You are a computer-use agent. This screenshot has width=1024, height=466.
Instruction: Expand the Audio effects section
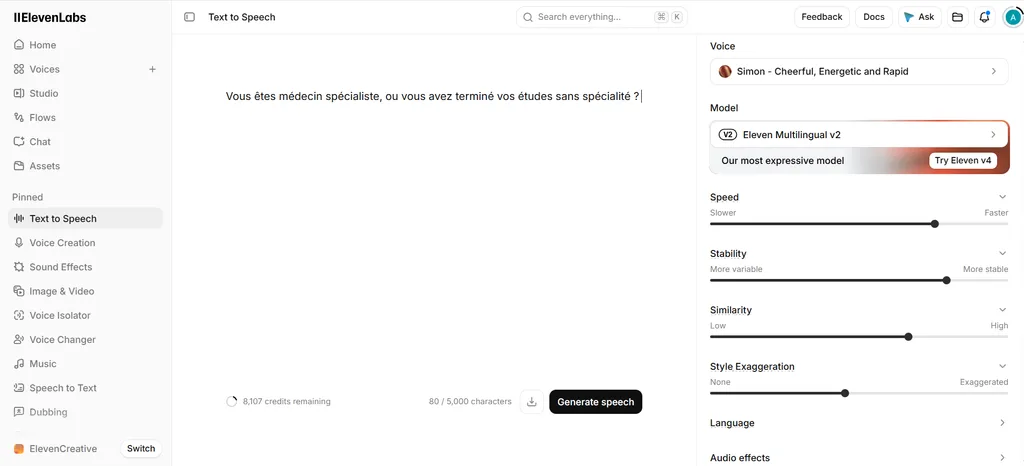click(x=859, y=458)
